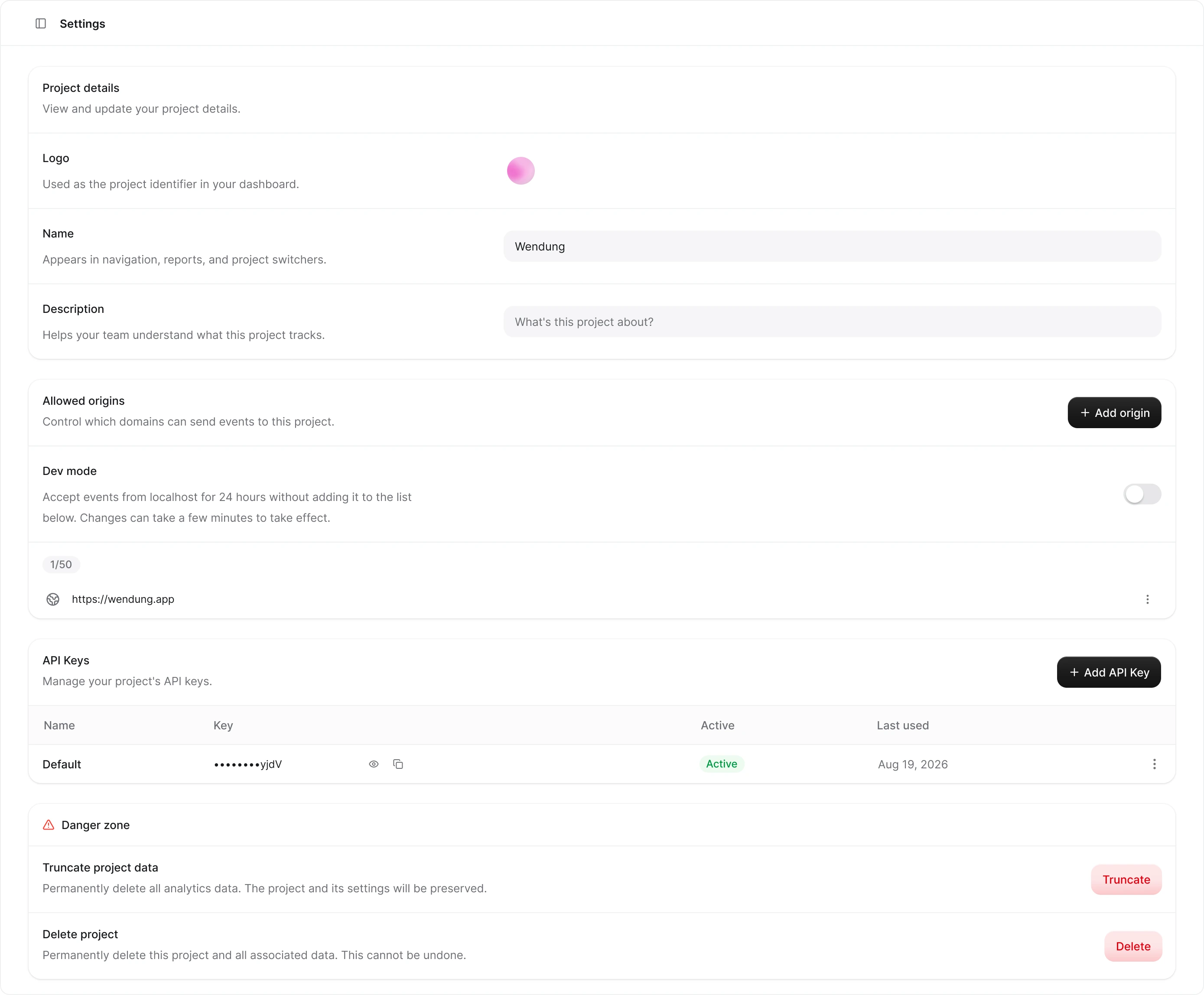This screenshot has width=1204, height=995.
Task: Click the Truncate button
Action: [1126, 880]
